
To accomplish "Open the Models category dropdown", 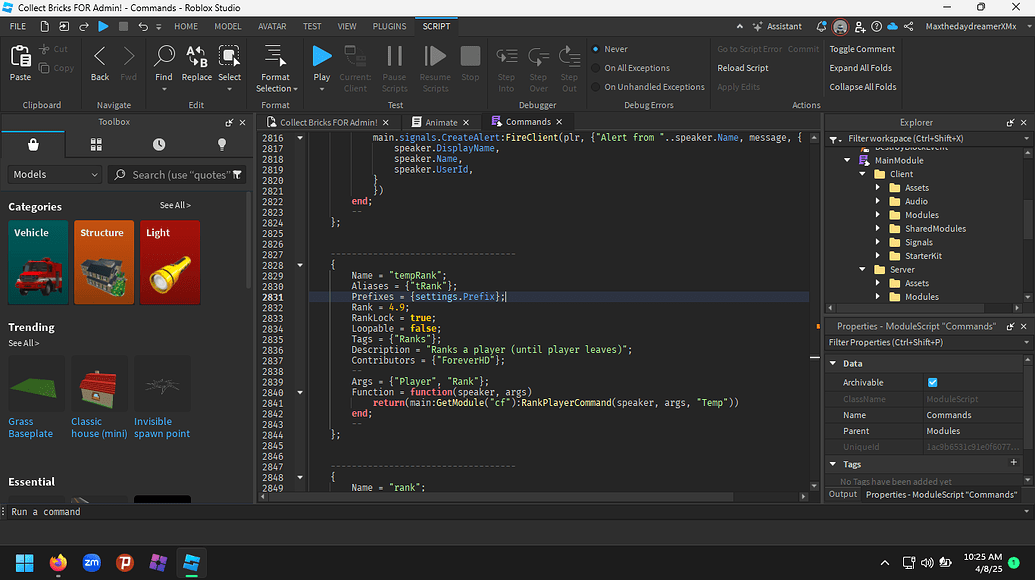I will pos(55,175).
